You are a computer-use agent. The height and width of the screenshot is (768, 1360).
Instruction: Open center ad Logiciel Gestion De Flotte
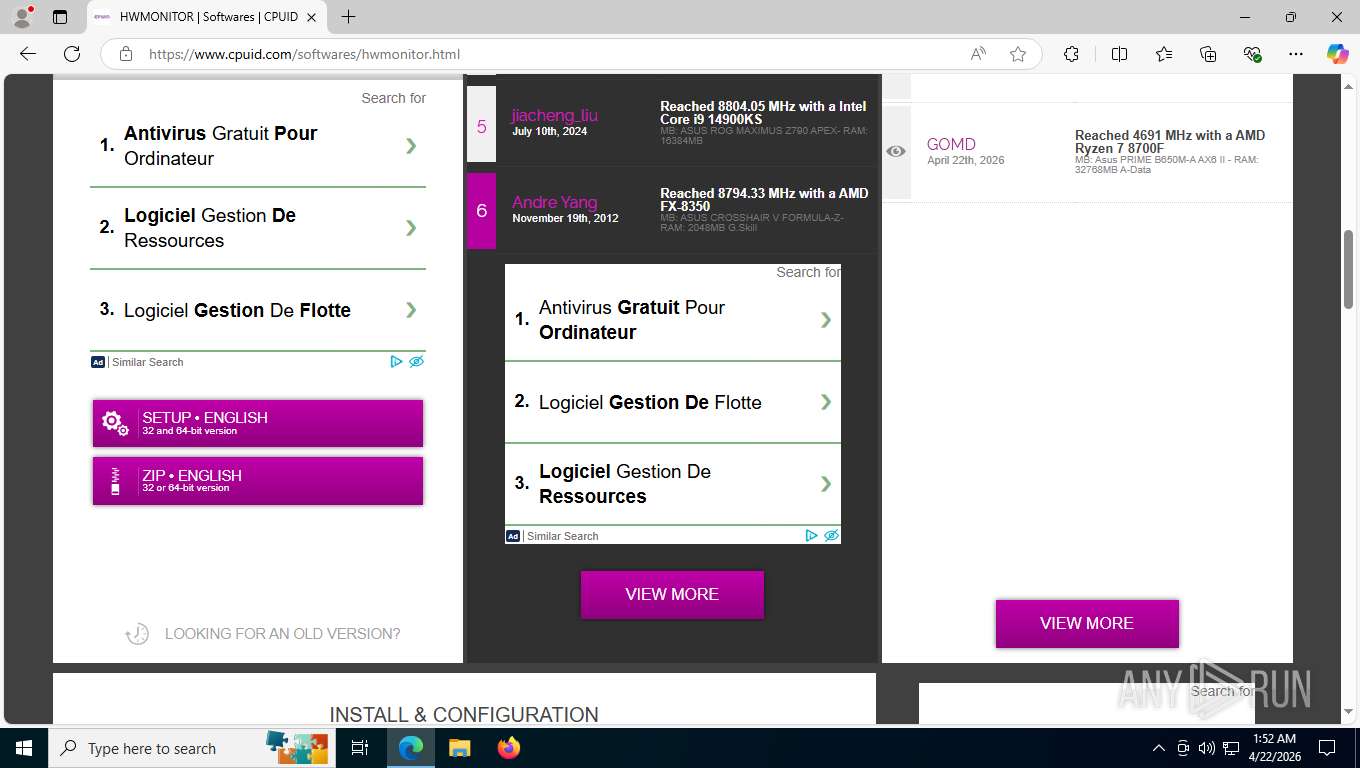673,402
